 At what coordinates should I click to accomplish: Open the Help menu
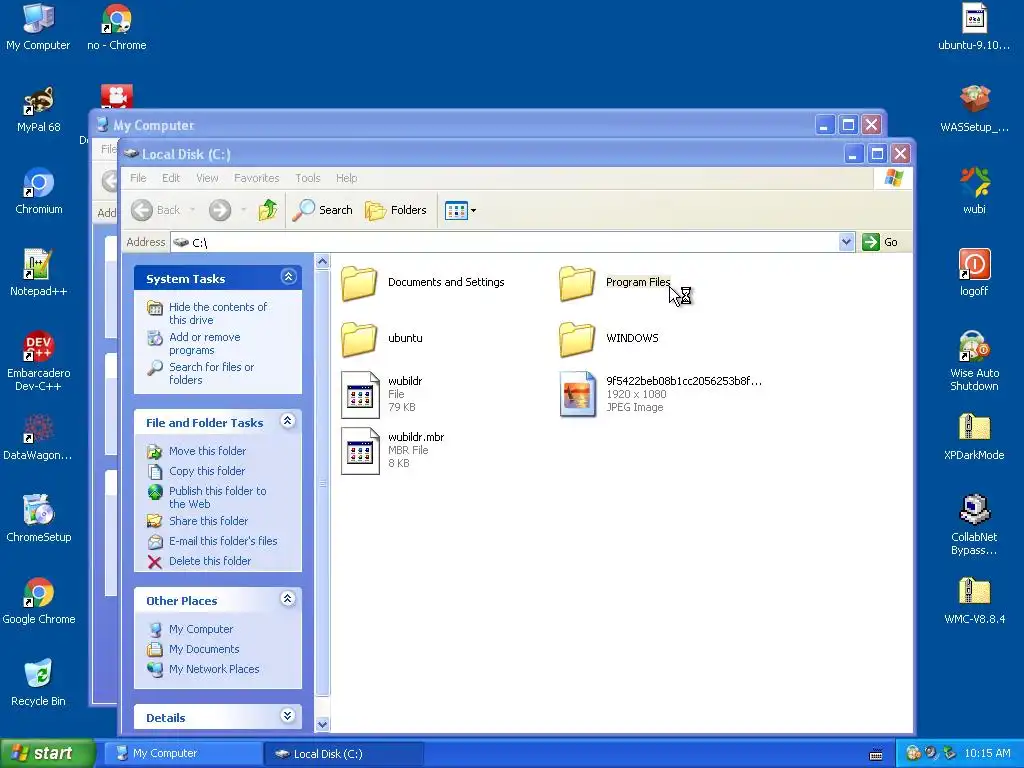[347, 178]
